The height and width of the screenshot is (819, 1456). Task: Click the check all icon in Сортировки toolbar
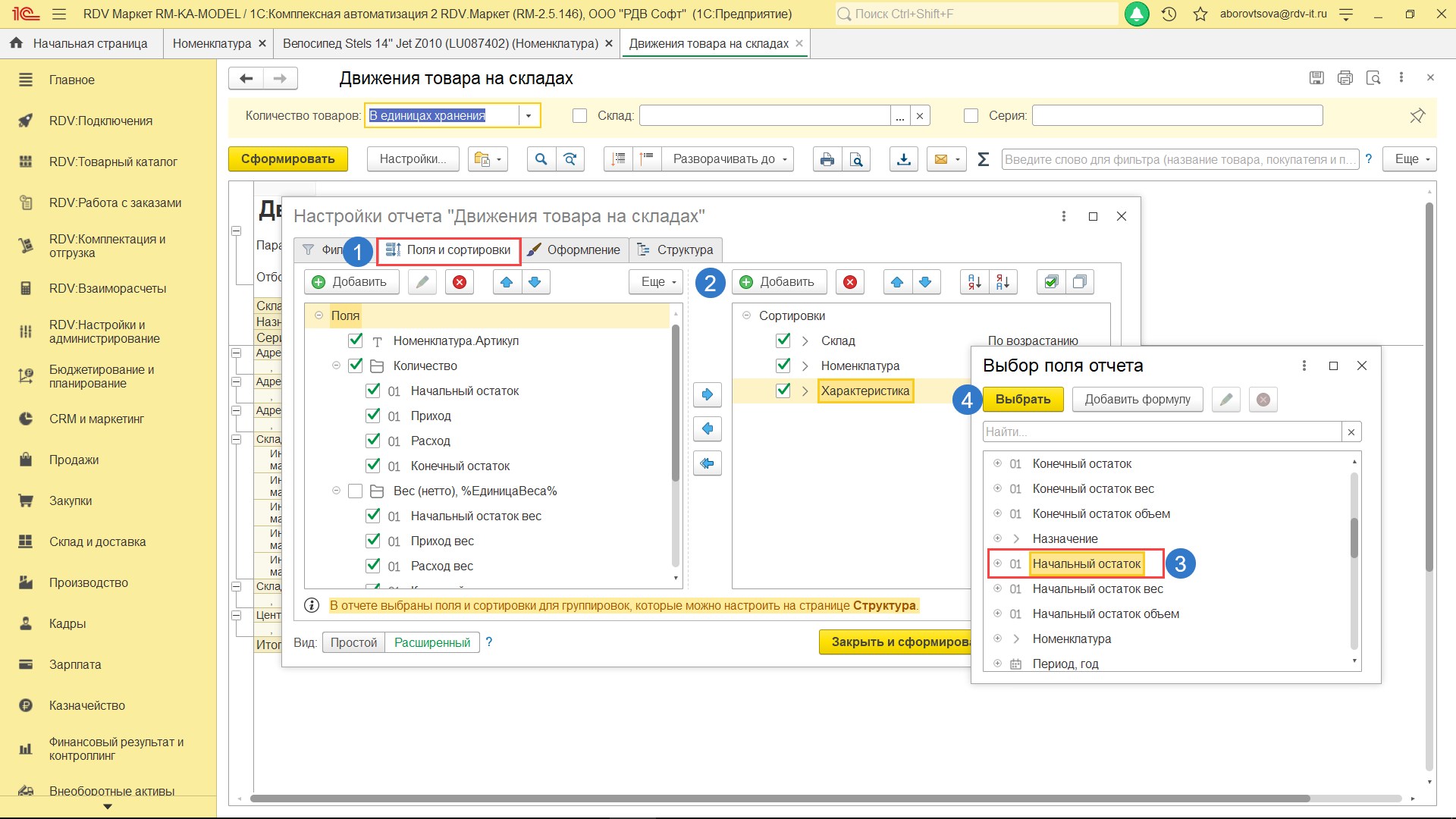coord(1051,282)
